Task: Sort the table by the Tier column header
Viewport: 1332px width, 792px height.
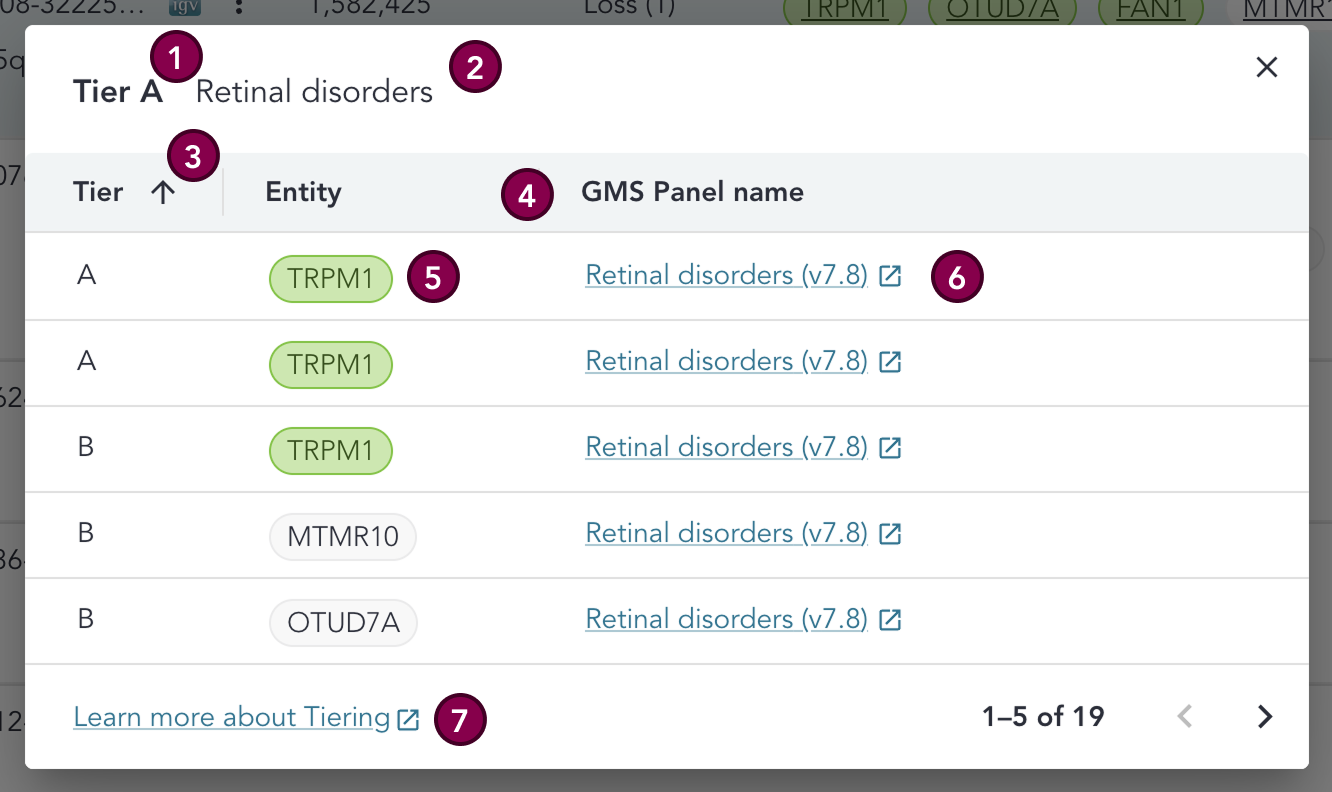Action: point(98,192)
